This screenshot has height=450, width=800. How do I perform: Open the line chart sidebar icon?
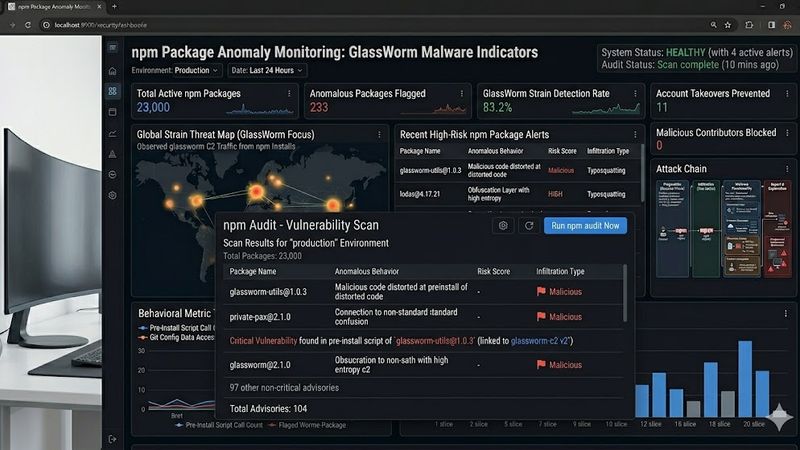point(113,134)
